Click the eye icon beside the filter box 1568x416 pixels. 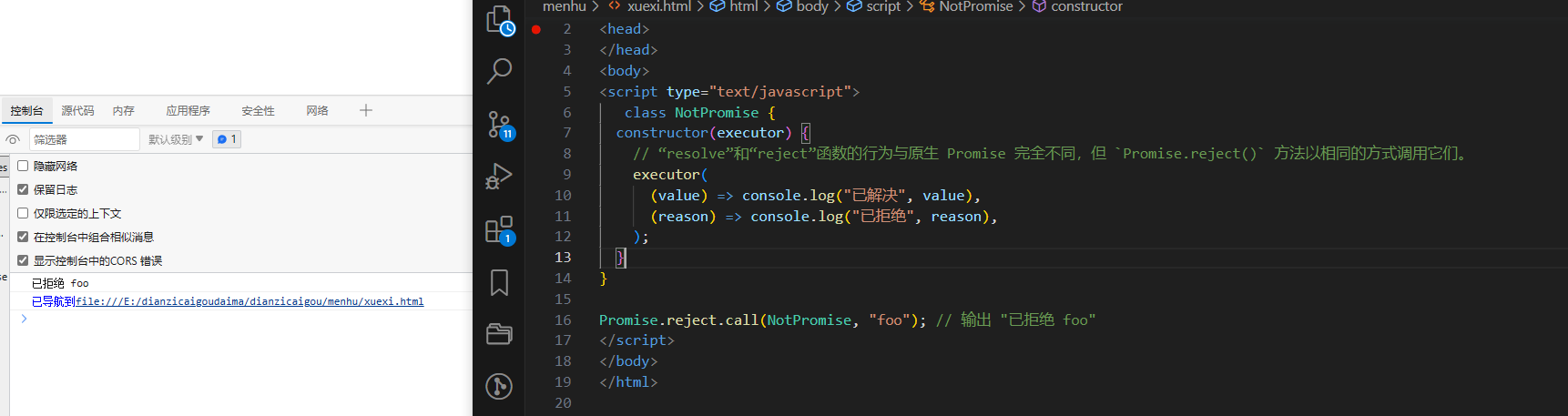click(x=13, y=139)
